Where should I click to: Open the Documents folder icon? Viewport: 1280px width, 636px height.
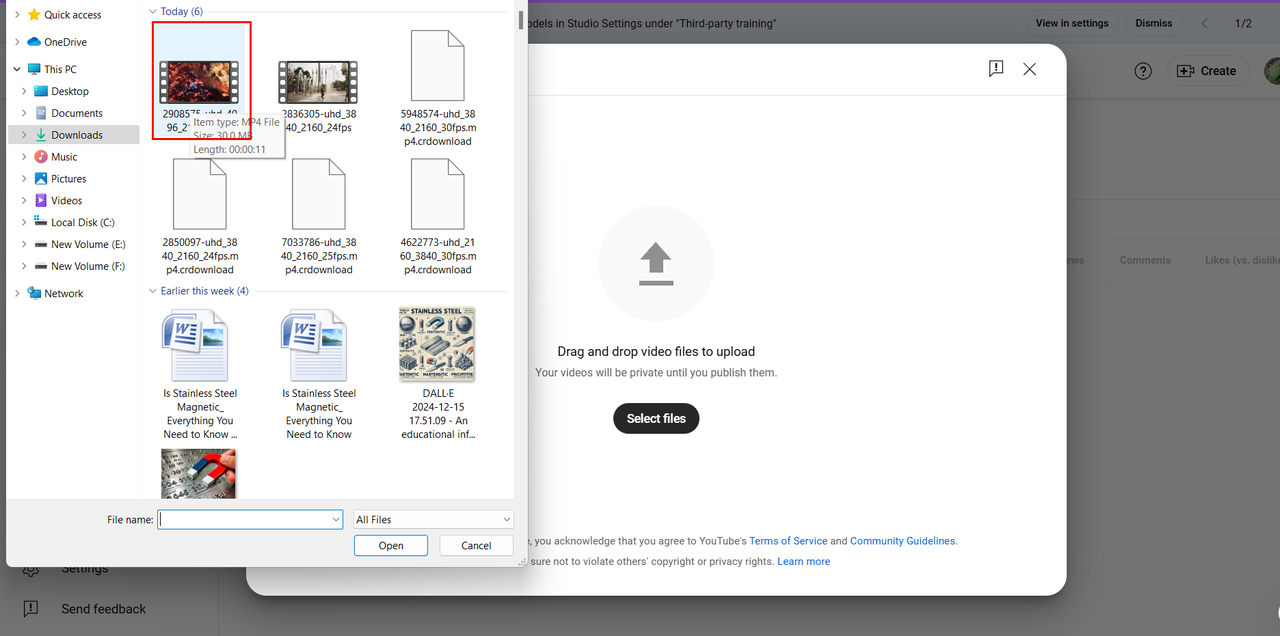(x=41, y=113)
